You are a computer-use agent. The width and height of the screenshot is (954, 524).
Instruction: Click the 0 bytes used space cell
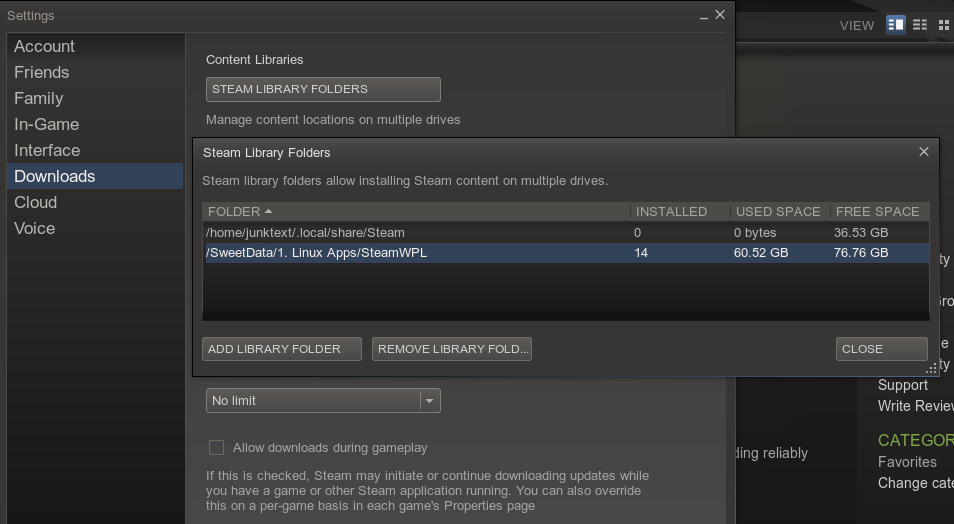(x=754, y=232)
